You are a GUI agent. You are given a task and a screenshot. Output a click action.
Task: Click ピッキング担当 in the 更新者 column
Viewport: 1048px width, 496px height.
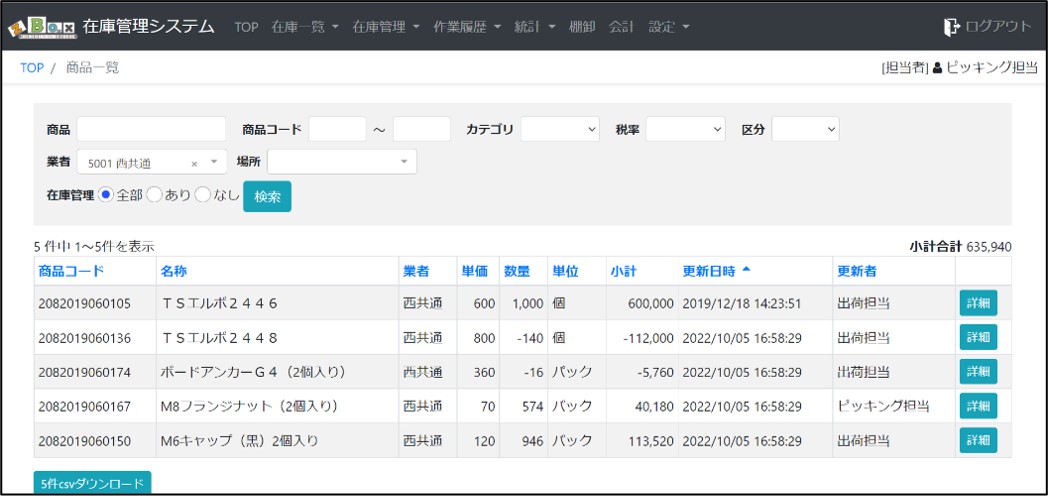(884, 406)
